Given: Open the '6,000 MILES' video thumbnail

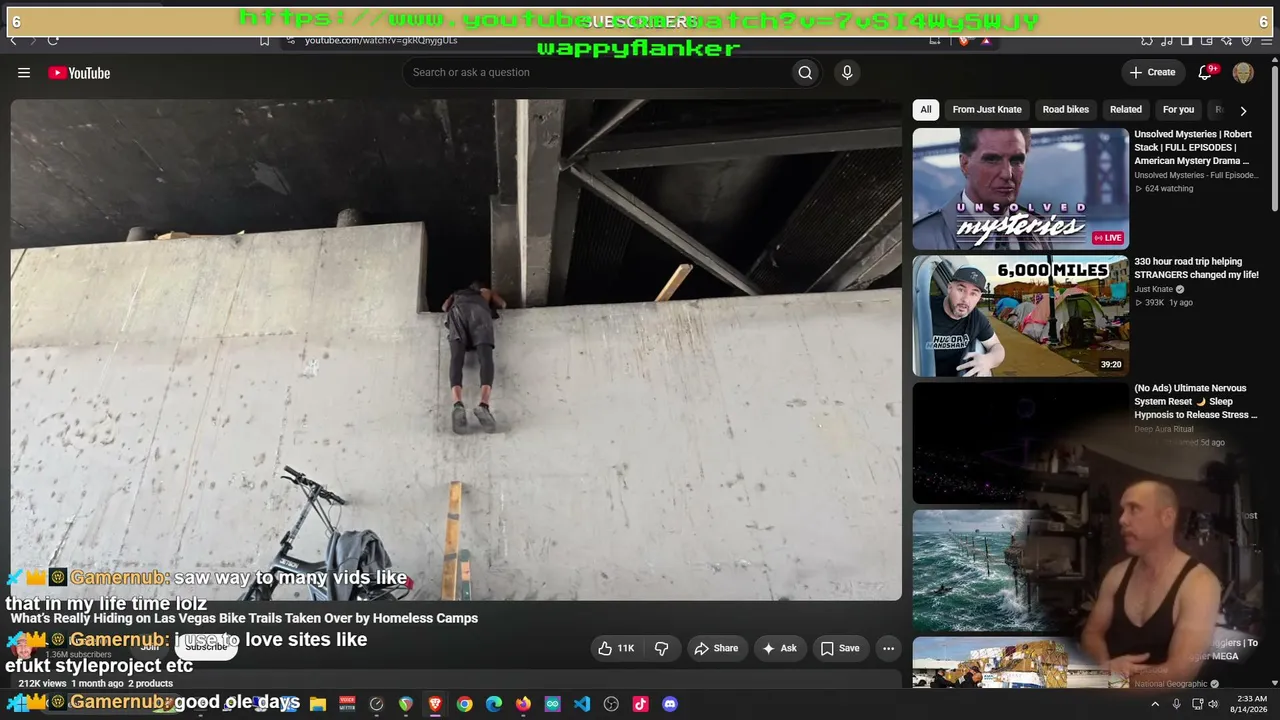Looking at the screenshot, I should 1020,316.
